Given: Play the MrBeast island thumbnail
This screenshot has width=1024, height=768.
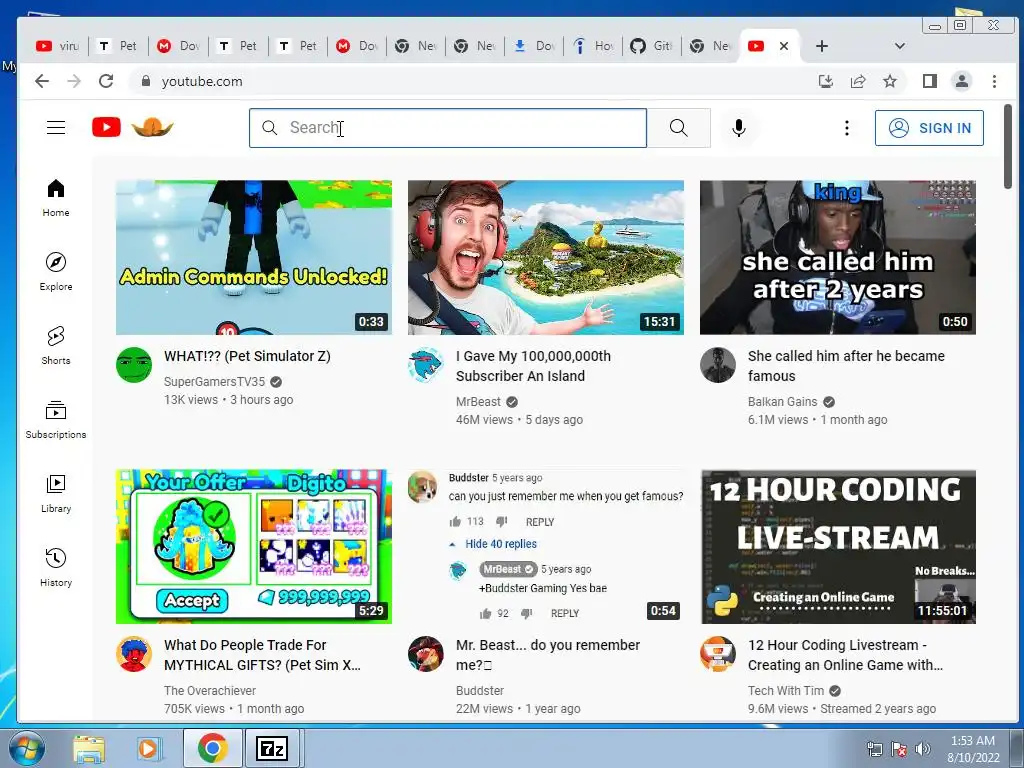Looking at the screenshot, I should click(546, 257).
